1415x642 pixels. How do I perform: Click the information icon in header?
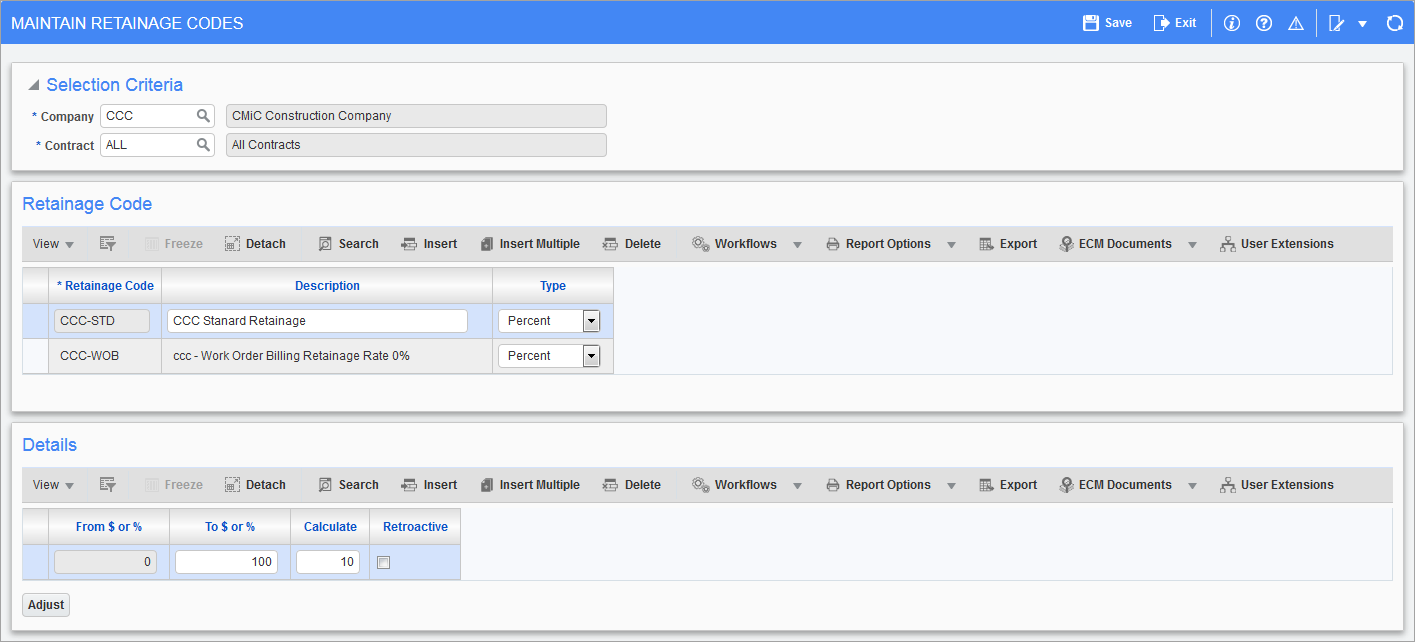(1232, 23)
